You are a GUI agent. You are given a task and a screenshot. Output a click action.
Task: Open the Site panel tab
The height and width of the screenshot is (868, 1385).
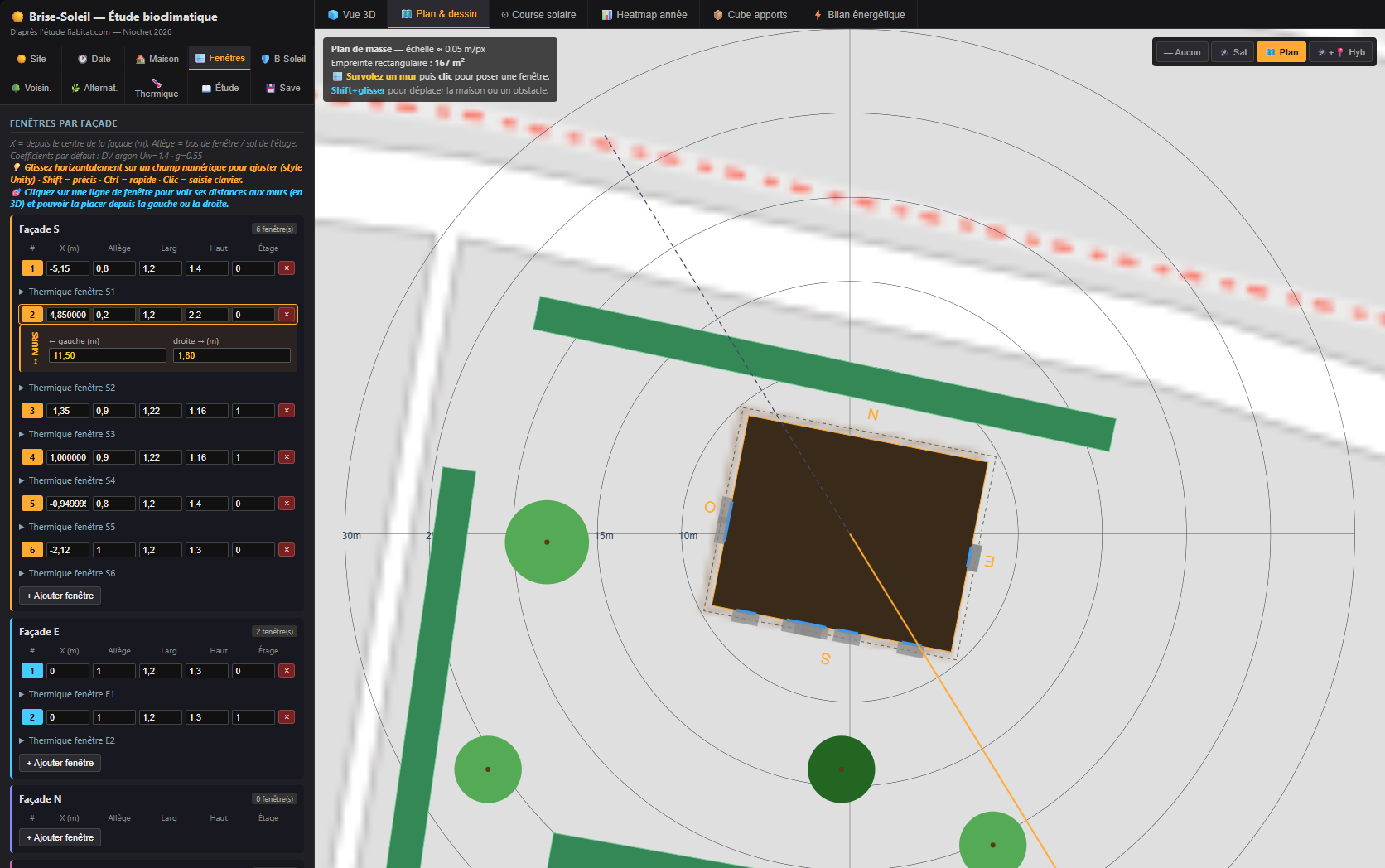31,59
